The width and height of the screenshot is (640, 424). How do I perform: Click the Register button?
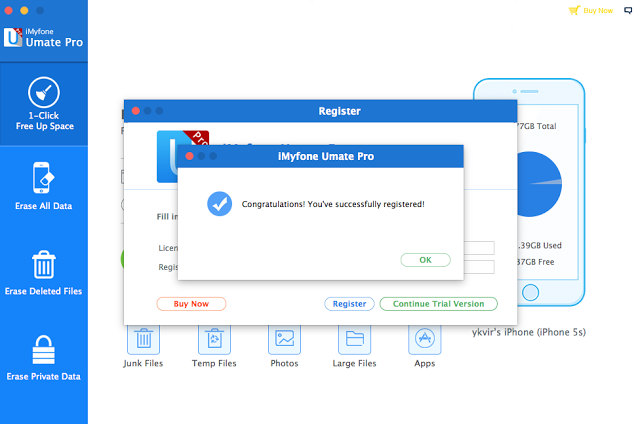(349, 304)
